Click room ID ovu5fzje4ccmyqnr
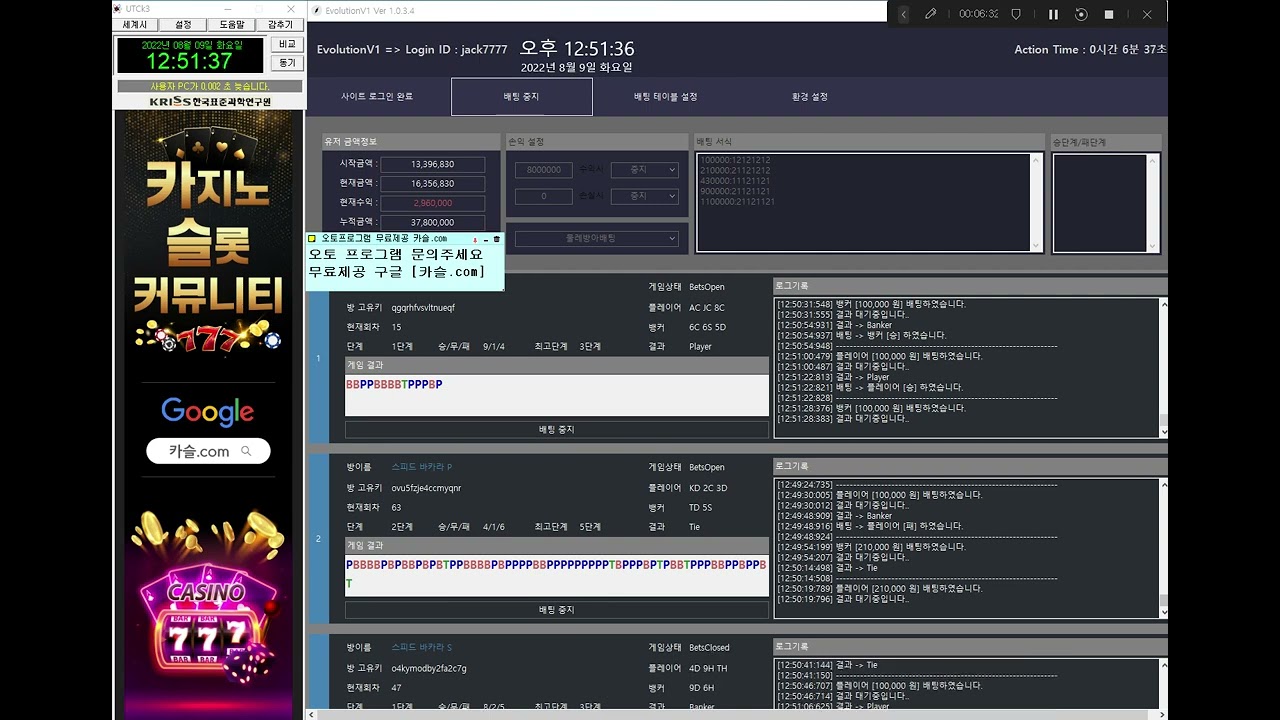The image size is (1280, 720). point(426,488)
